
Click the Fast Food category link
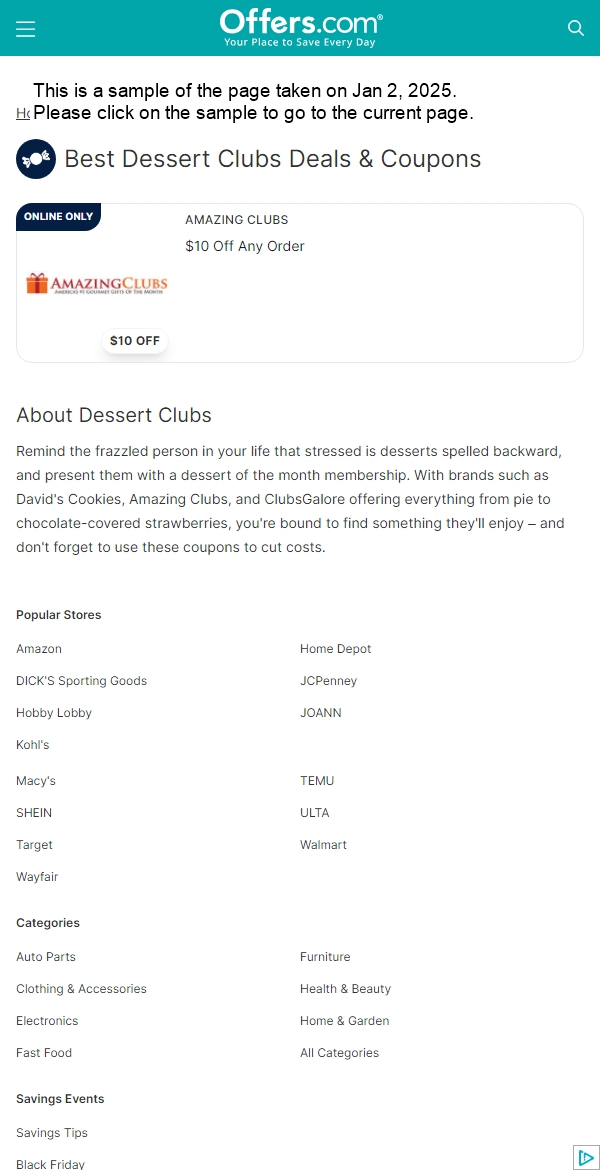coord(44,1054)
